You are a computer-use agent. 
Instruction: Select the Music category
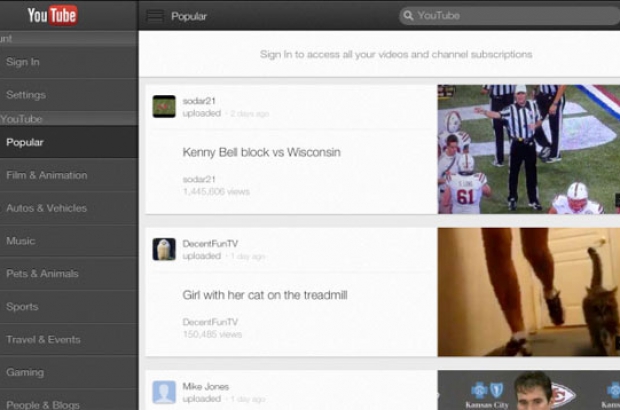[x=20, y=241]
